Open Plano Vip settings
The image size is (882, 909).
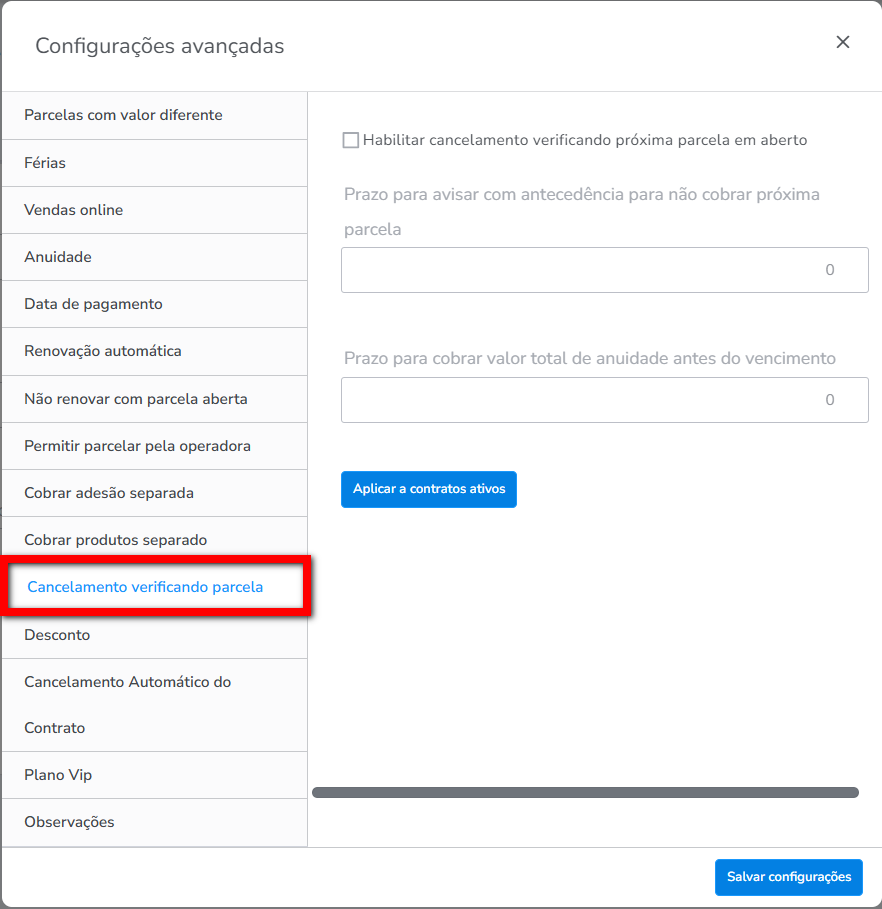(58, 775)
